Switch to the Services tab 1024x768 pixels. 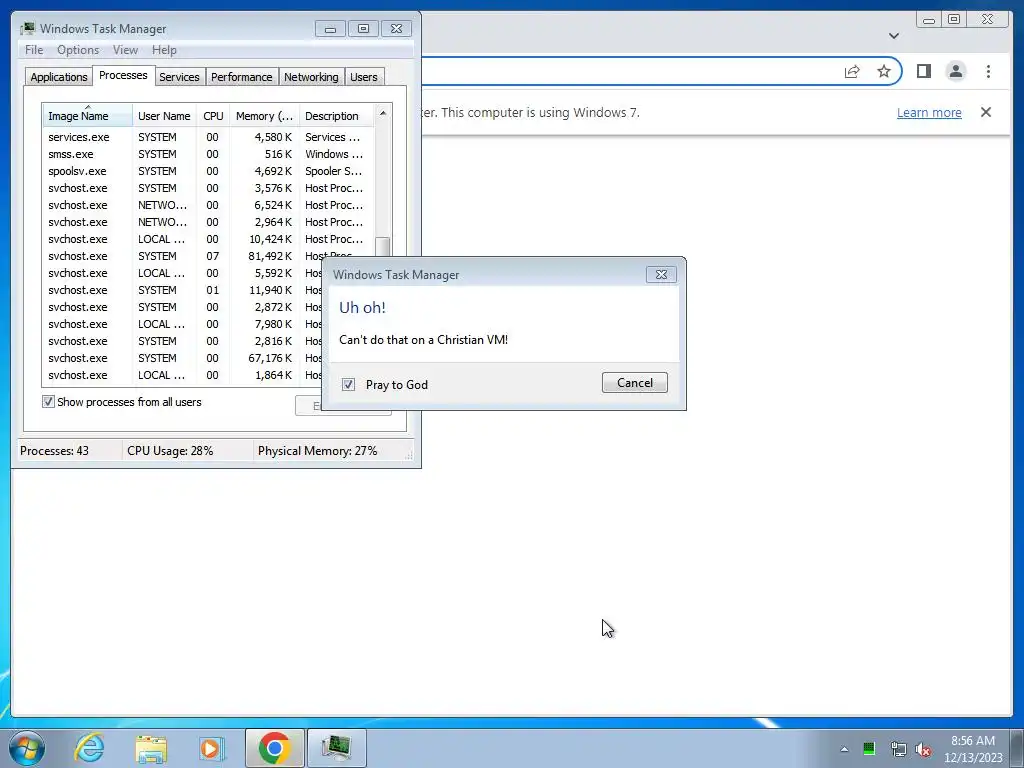click(x=179, y=77)
